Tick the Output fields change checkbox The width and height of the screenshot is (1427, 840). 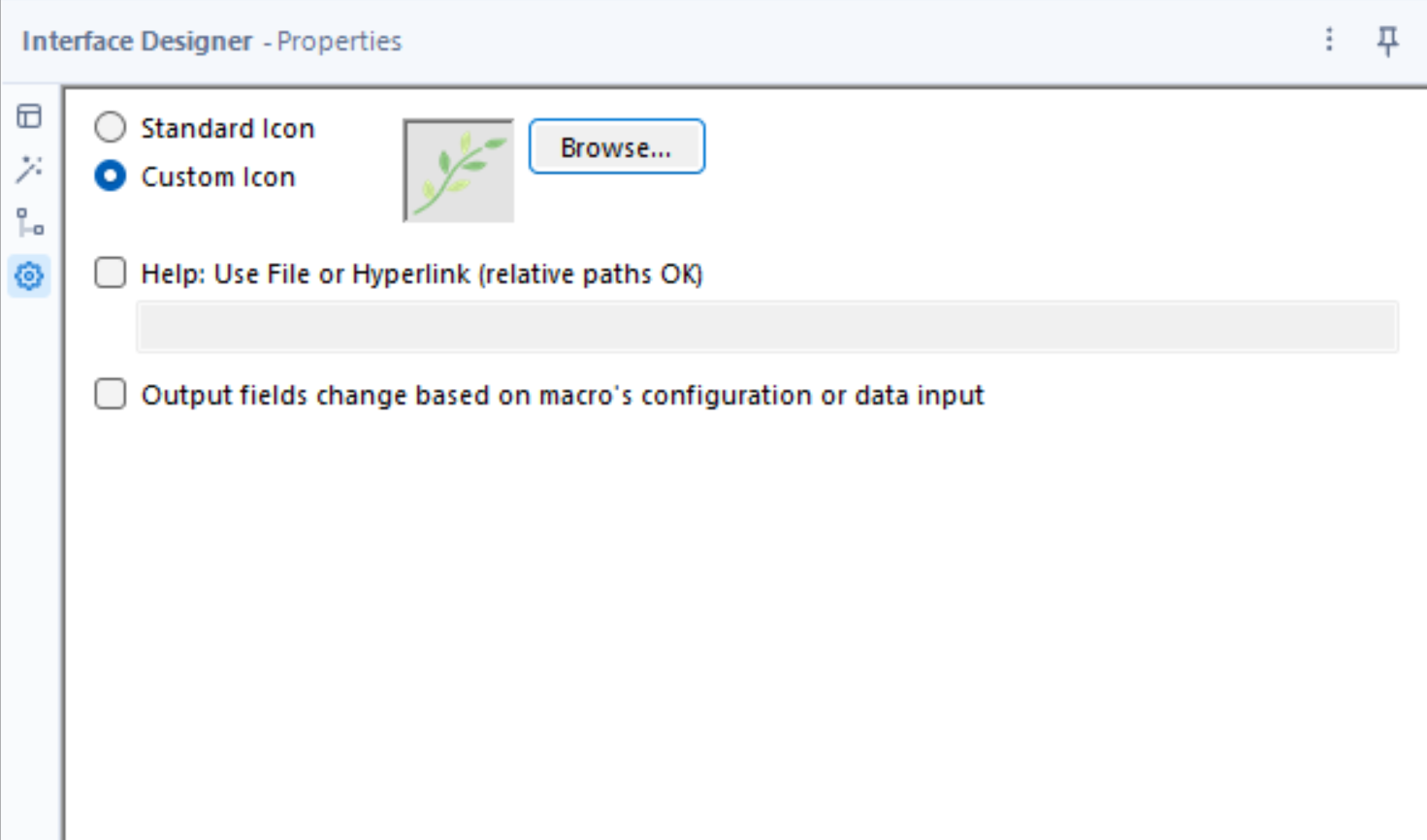[x=111, y=395]
